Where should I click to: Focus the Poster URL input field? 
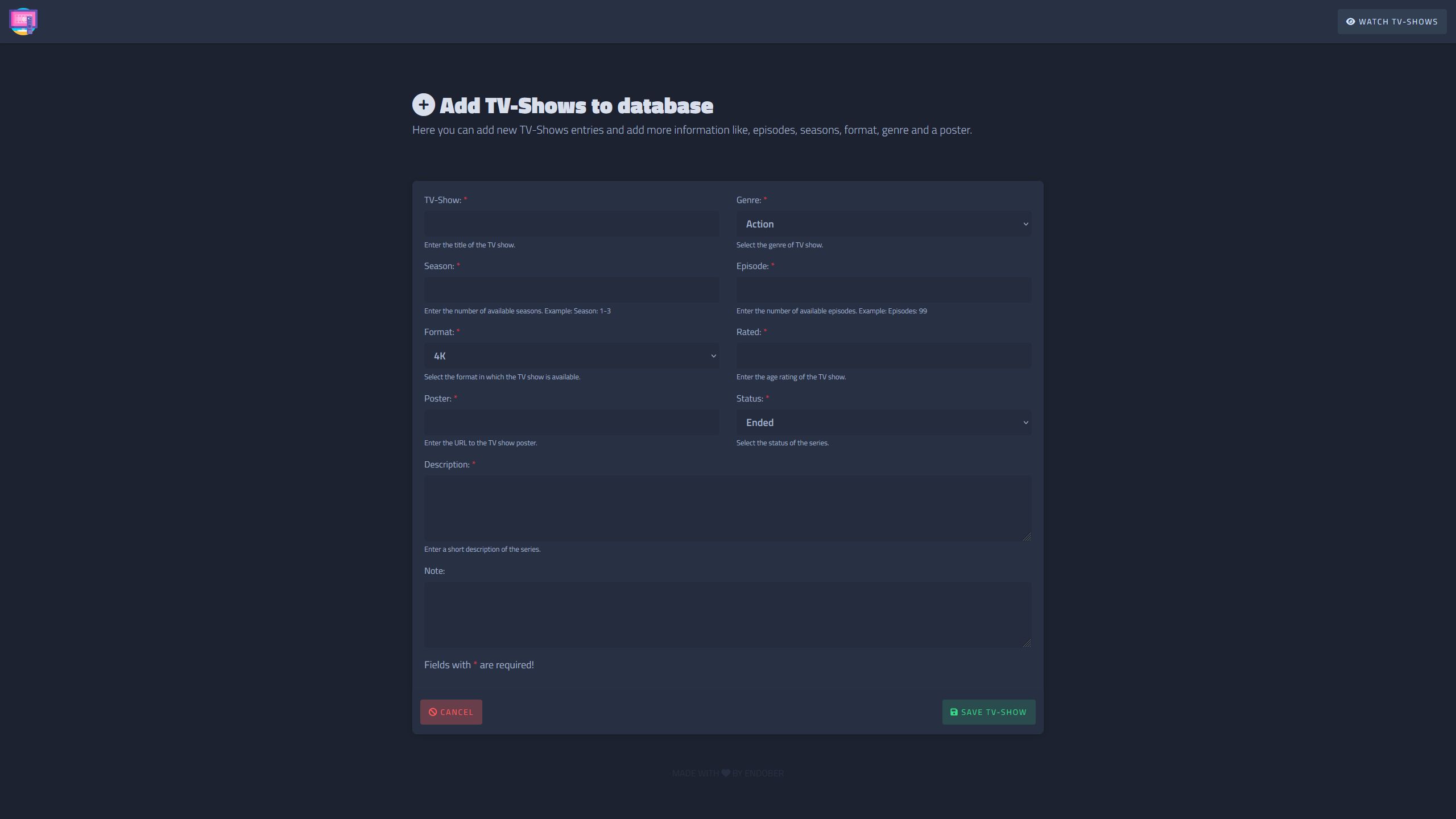(571, 423)
